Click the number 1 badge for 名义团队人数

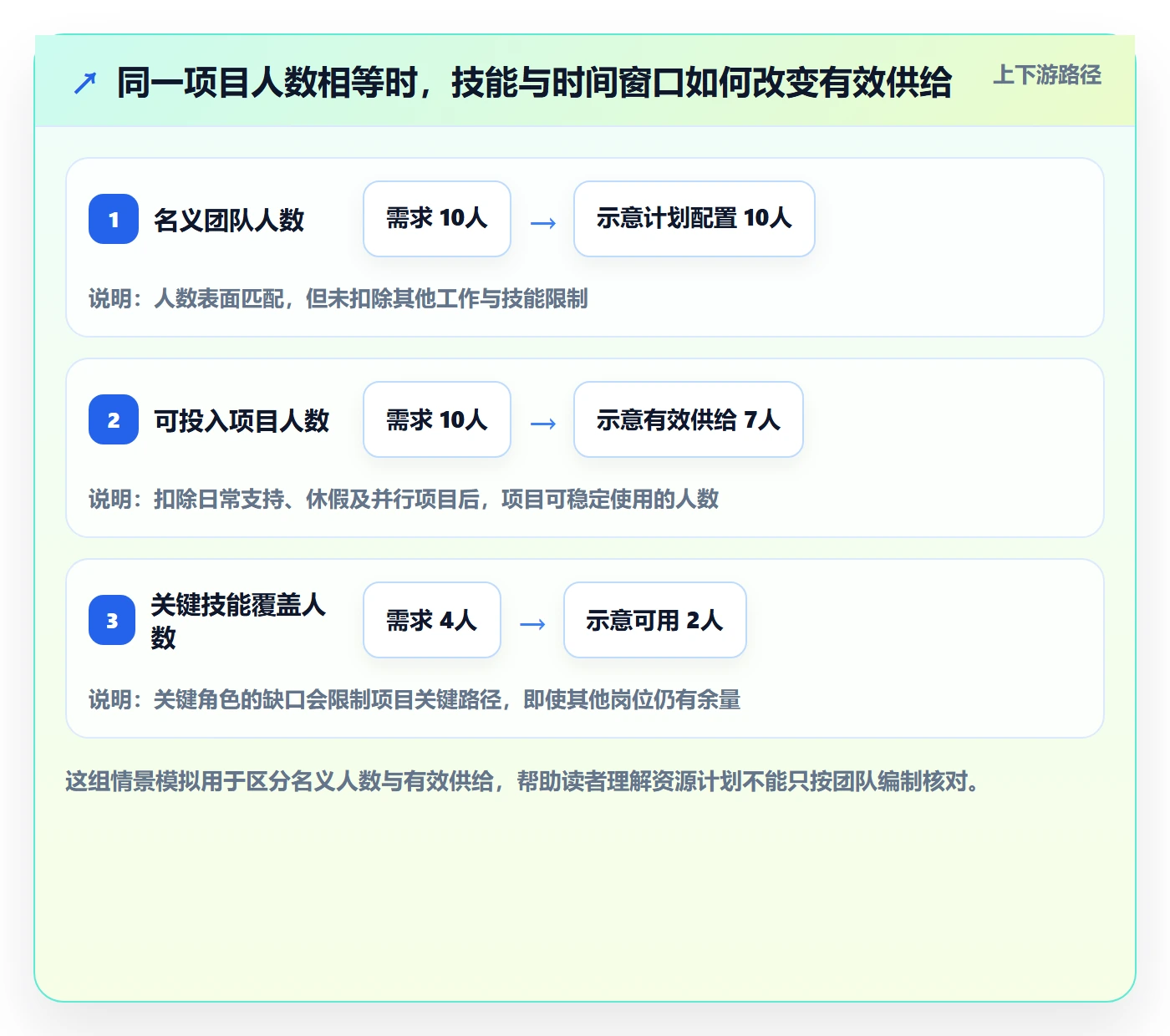point(114,219)
